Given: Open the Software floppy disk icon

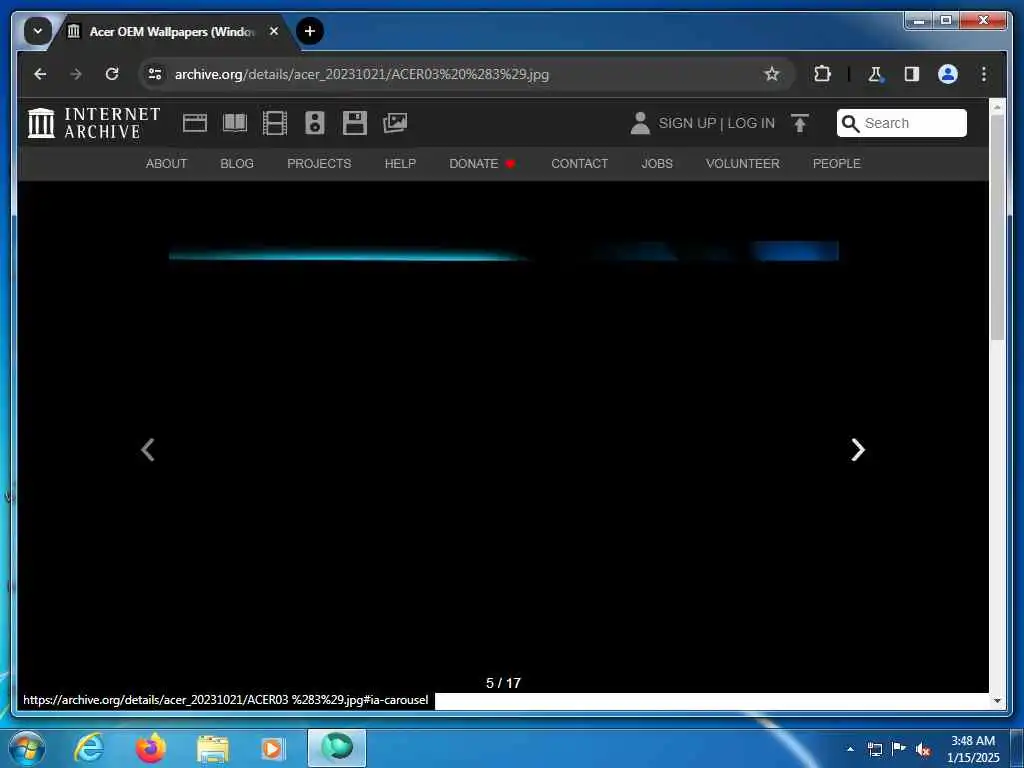Looking at the screenshot, I should tap(355, 123).
